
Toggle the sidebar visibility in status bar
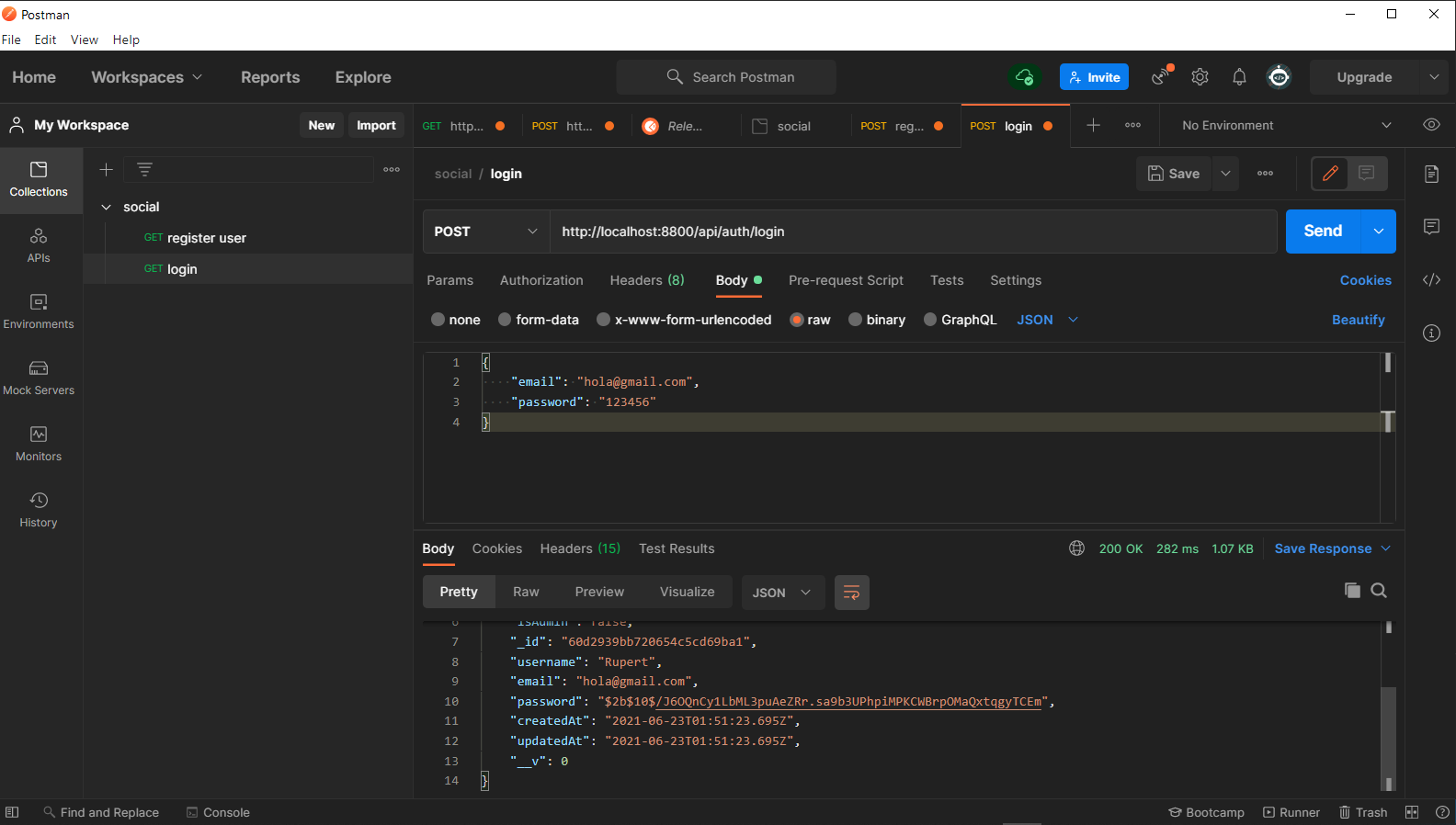coord(12,812)
